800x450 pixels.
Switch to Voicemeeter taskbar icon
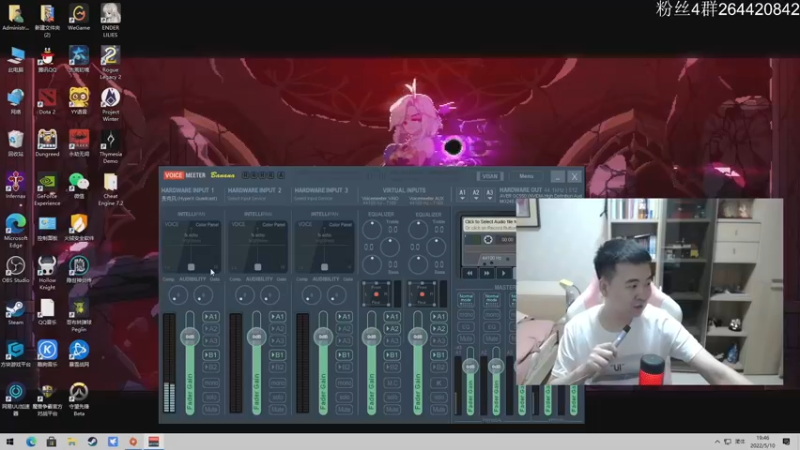154,442
